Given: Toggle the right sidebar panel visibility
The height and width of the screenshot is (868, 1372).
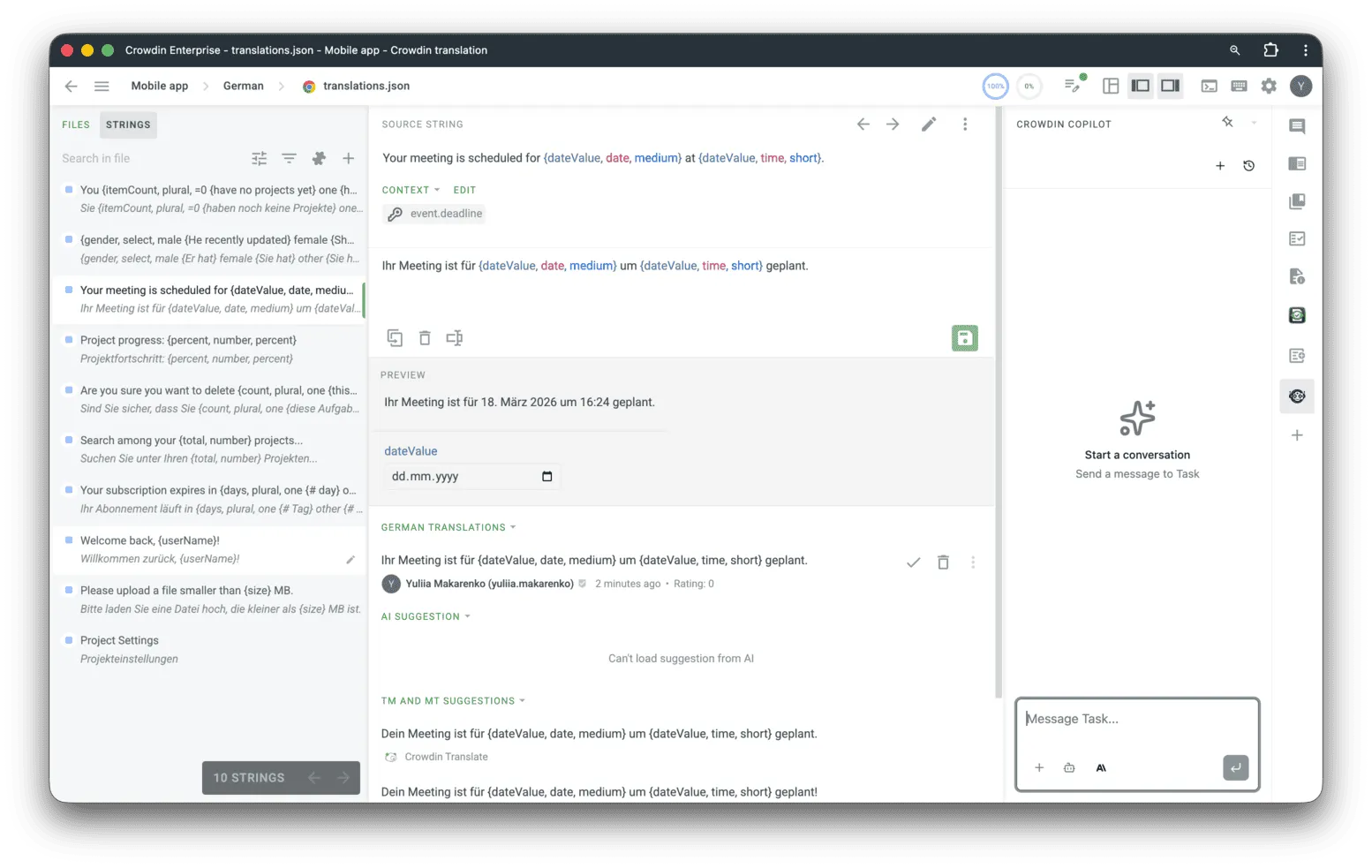Looking at the screenshot, I should click(1170, 86).
